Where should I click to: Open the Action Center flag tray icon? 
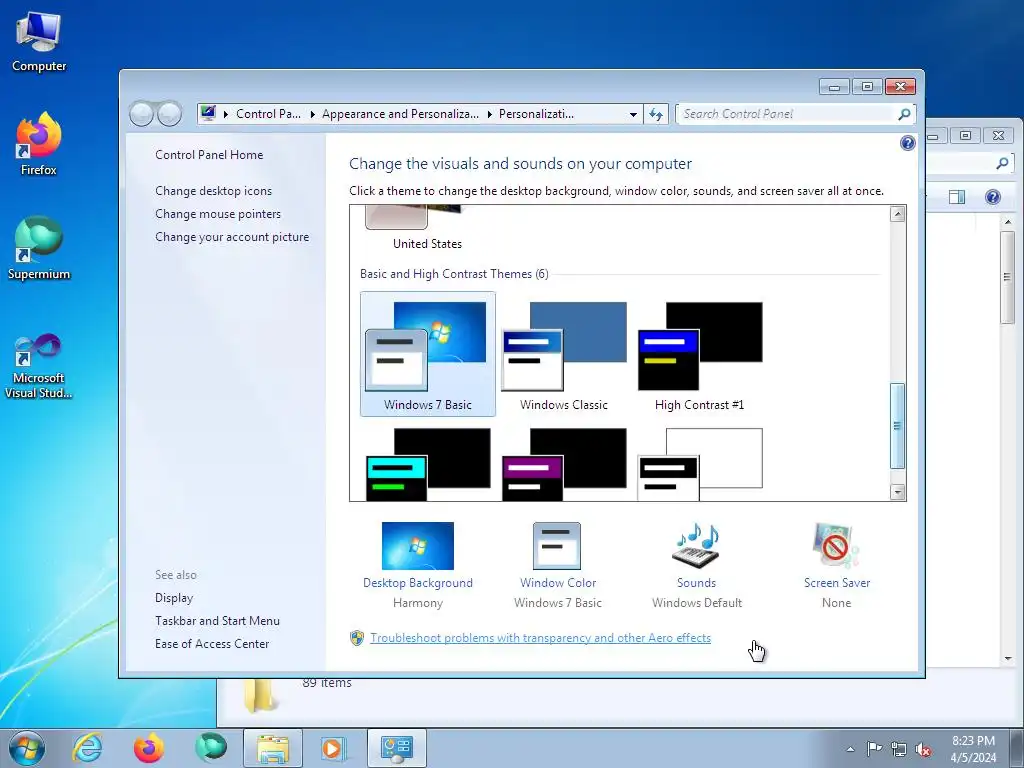874,748
